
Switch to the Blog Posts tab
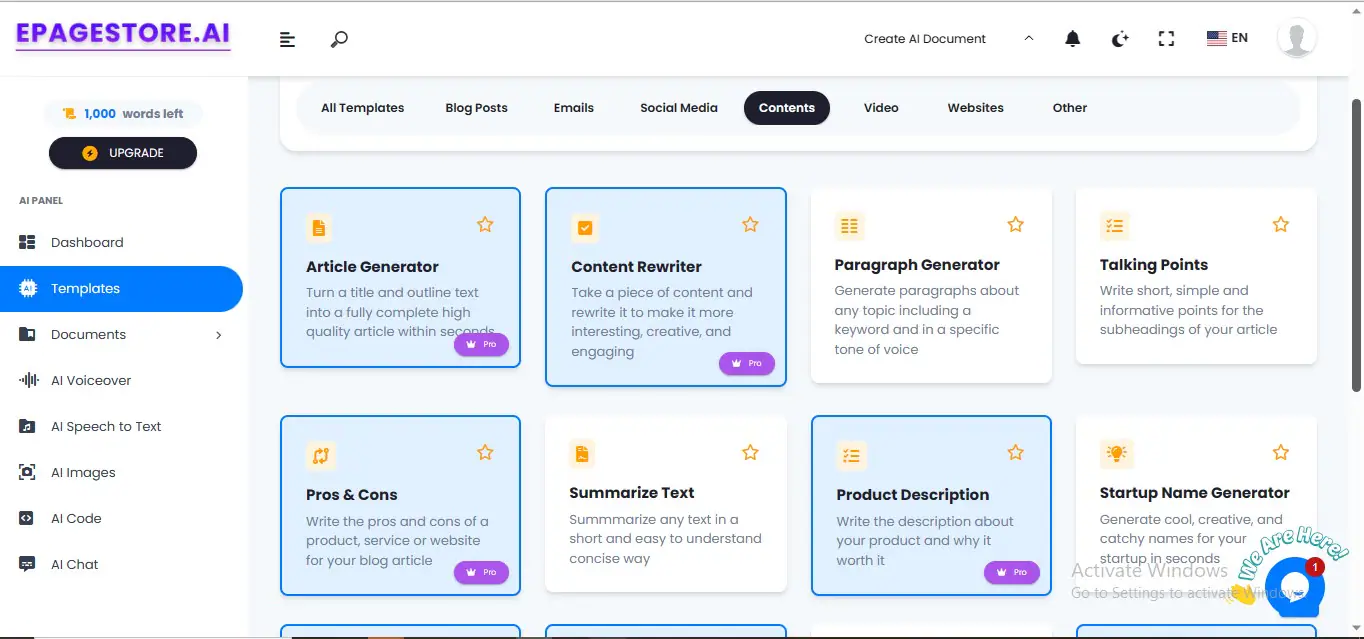476,108
